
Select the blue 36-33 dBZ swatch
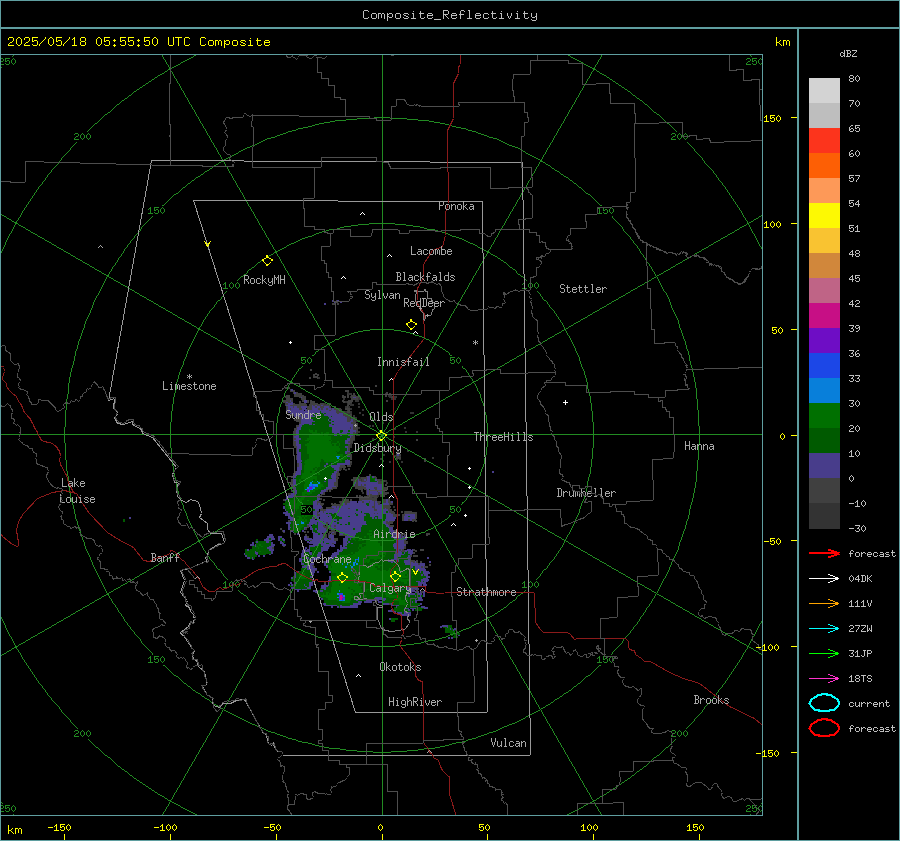824,366
